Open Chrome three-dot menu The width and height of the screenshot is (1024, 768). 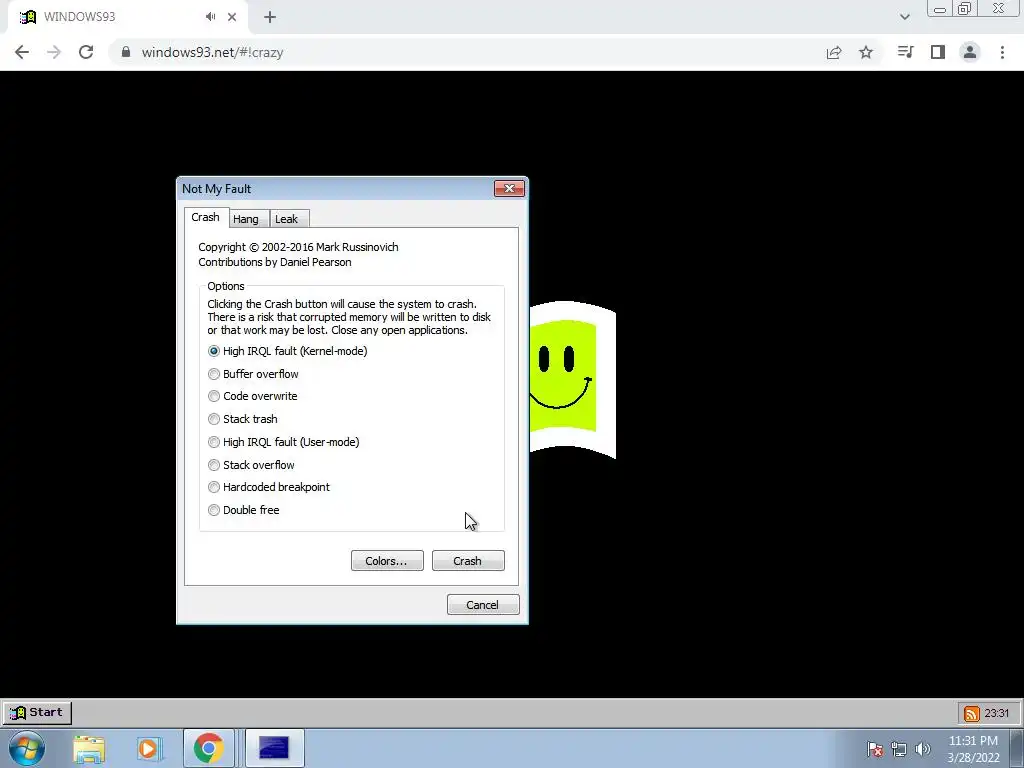click(x=1002, y=52)
